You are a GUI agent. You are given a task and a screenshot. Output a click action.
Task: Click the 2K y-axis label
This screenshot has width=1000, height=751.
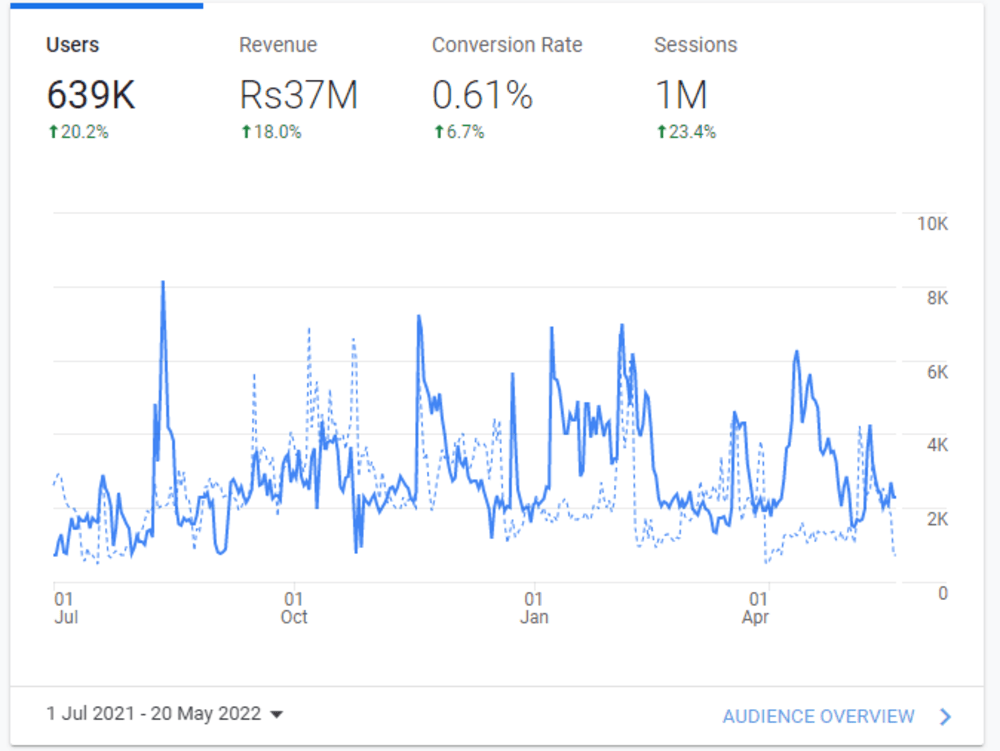tap(937, 519)
